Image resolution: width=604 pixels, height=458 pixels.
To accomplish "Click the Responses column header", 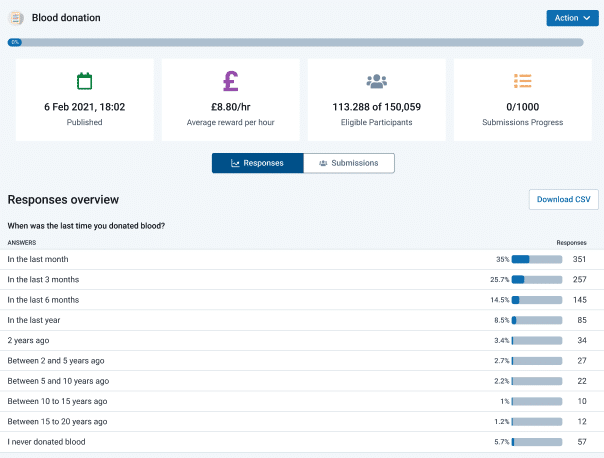I will click(x=571, y=243).
